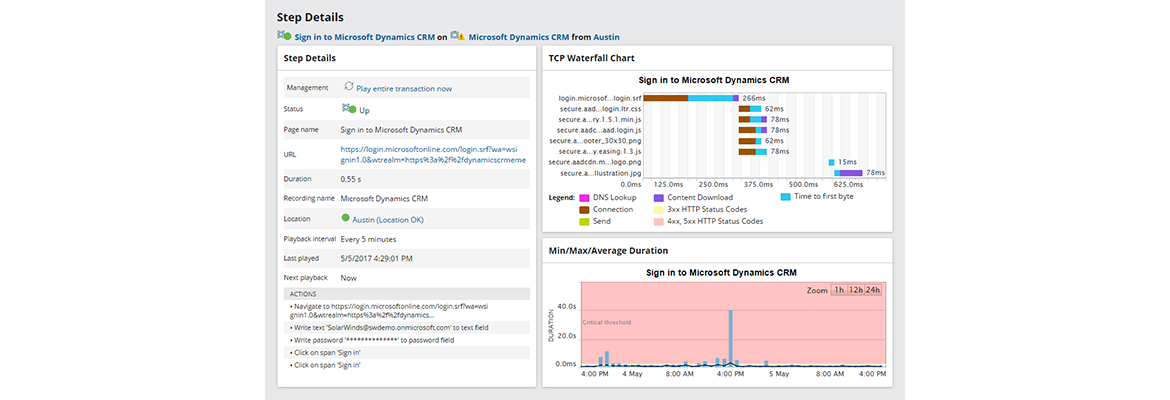Open the Austin link in the heading
The width and height of the screenshot is (1170, 400).
pyautogui.click(x=606, y=37)
